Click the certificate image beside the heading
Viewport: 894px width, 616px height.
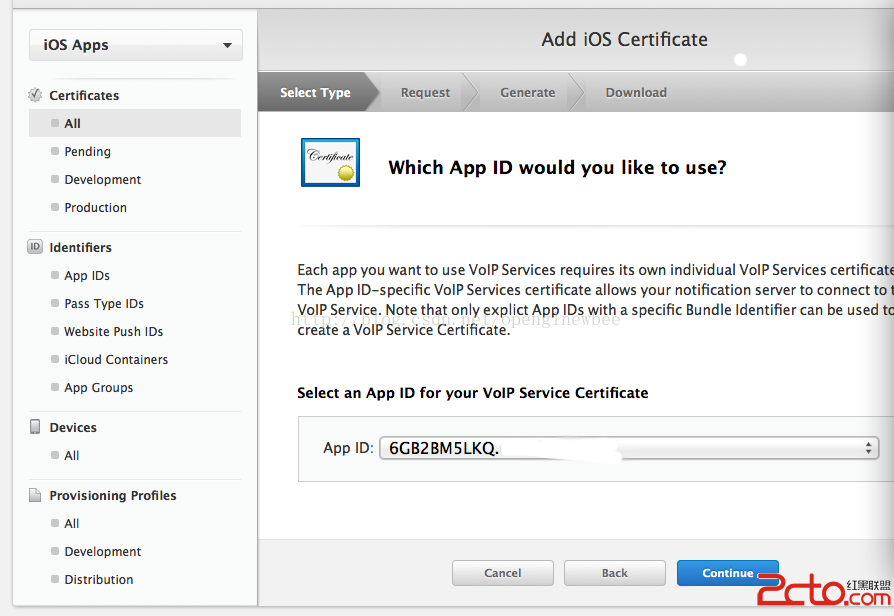[x=330, y=162]
